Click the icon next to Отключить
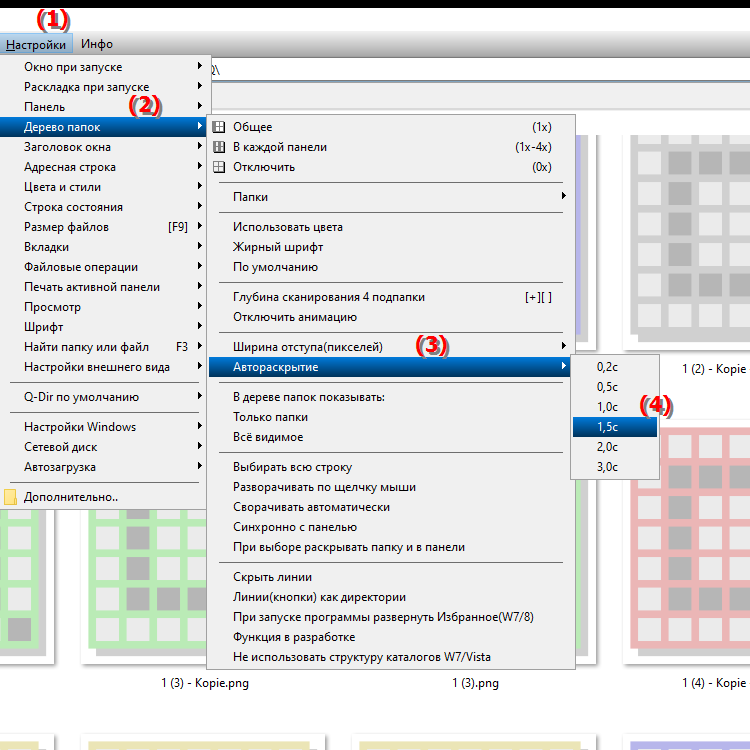 [219, 167]
